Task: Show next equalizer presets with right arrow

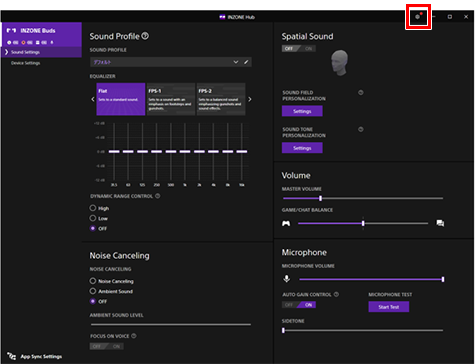Action: [250, 99]
